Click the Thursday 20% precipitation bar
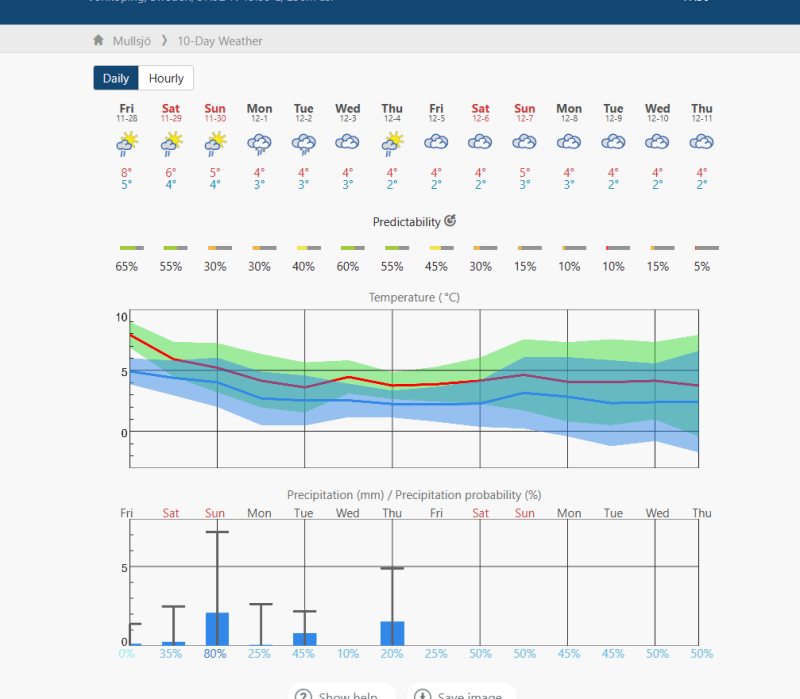800x699 pixels. (392, 633)
